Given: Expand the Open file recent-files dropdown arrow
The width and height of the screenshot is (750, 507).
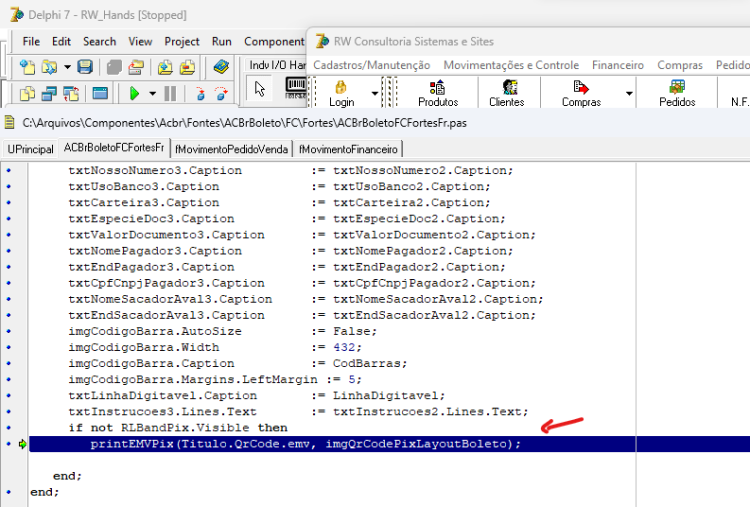Looking at the screenshot, I should click(67, 67).
